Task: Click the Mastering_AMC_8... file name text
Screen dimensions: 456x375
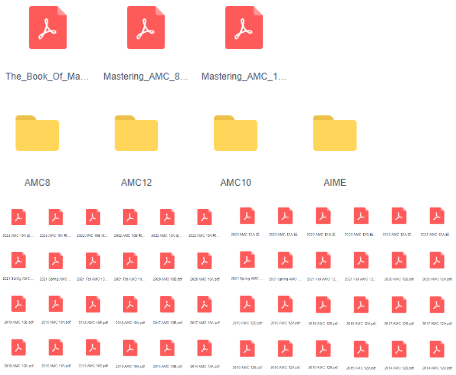Action: [x=146, y=77]
